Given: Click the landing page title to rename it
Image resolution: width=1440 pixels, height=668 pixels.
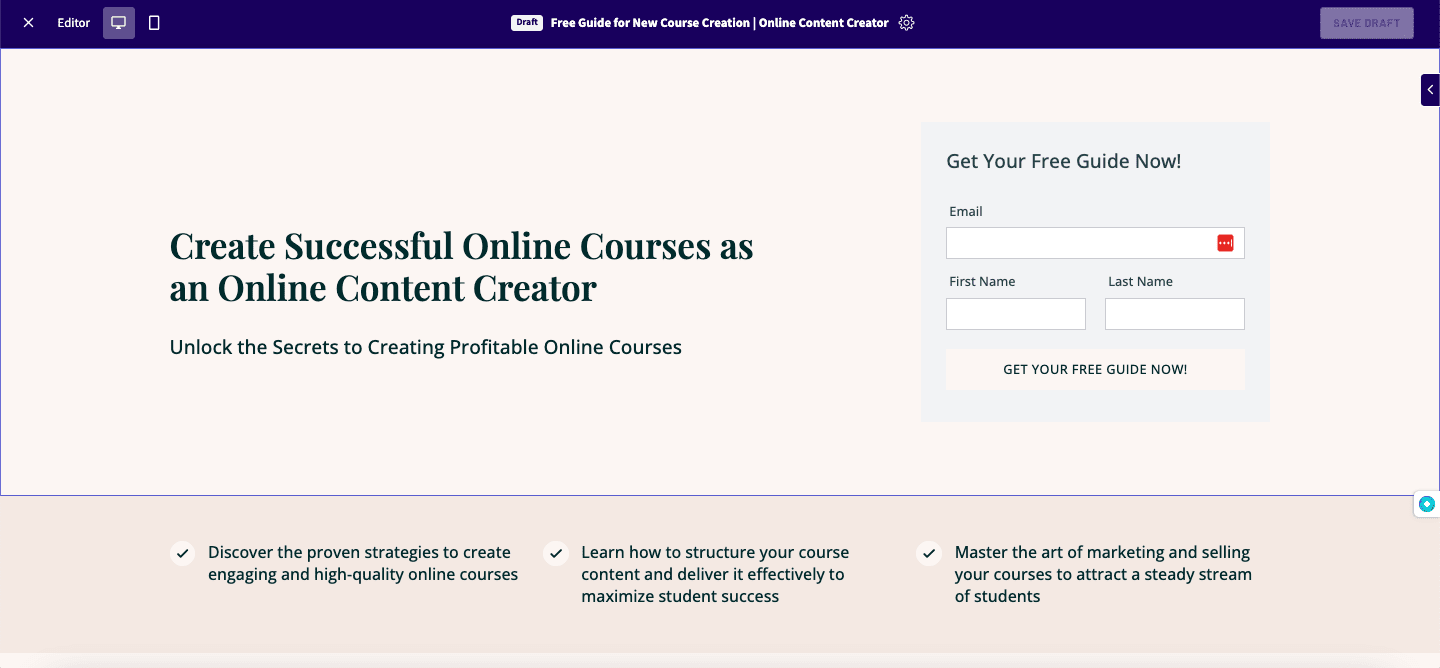Looking at the screenshot, I should [720, 22].
